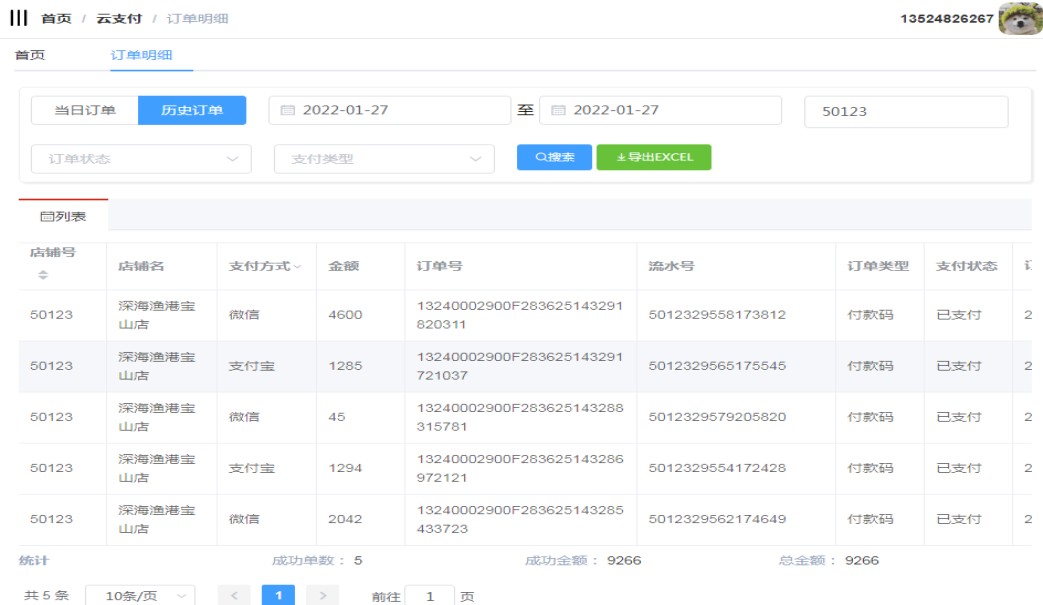The width and height of the screenshot is (1043, 605).
Task: Click 云支付 in the breadcrumb
Action: pos(119,19)
